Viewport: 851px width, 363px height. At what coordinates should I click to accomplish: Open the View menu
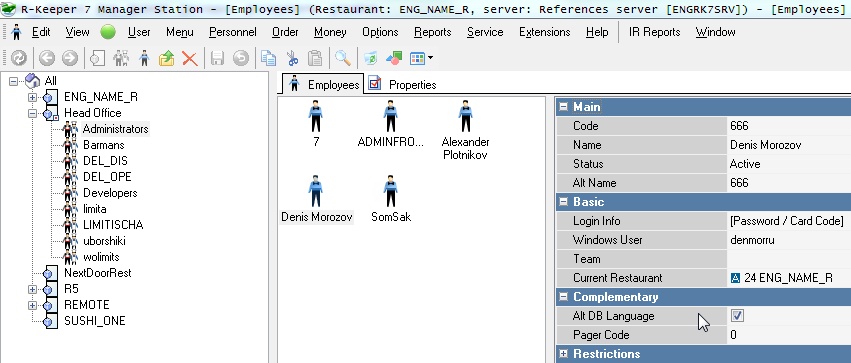[x=78, y=32]
